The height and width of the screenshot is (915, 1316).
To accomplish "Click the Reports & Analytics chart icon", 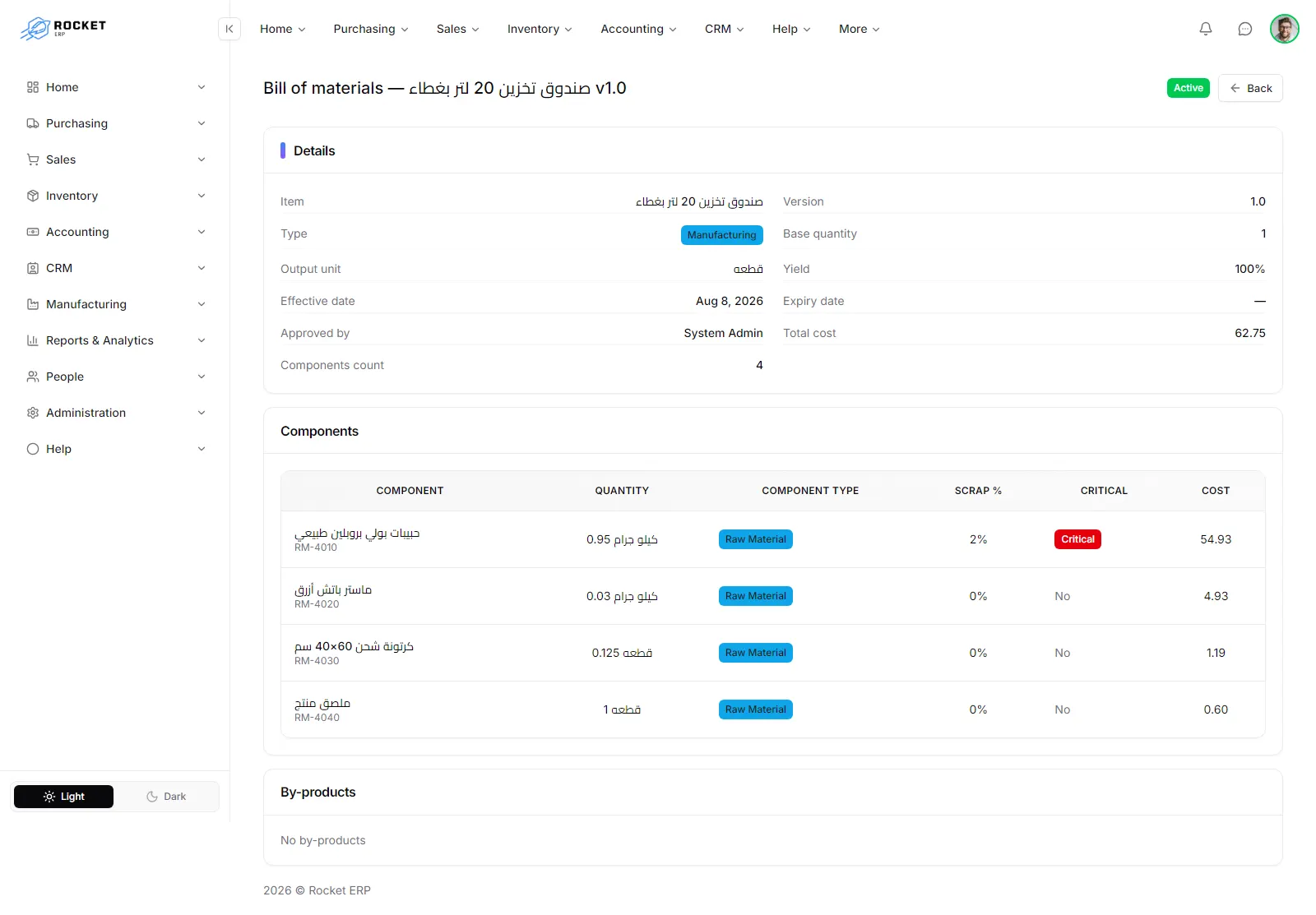I will pos(33,340).
